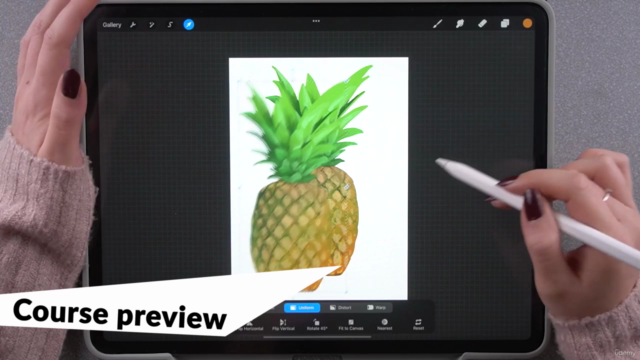Select the Smudge finger tool
The height and width of the screenshot is (360, 640).
pyautogui.click(x=460, y=24)
